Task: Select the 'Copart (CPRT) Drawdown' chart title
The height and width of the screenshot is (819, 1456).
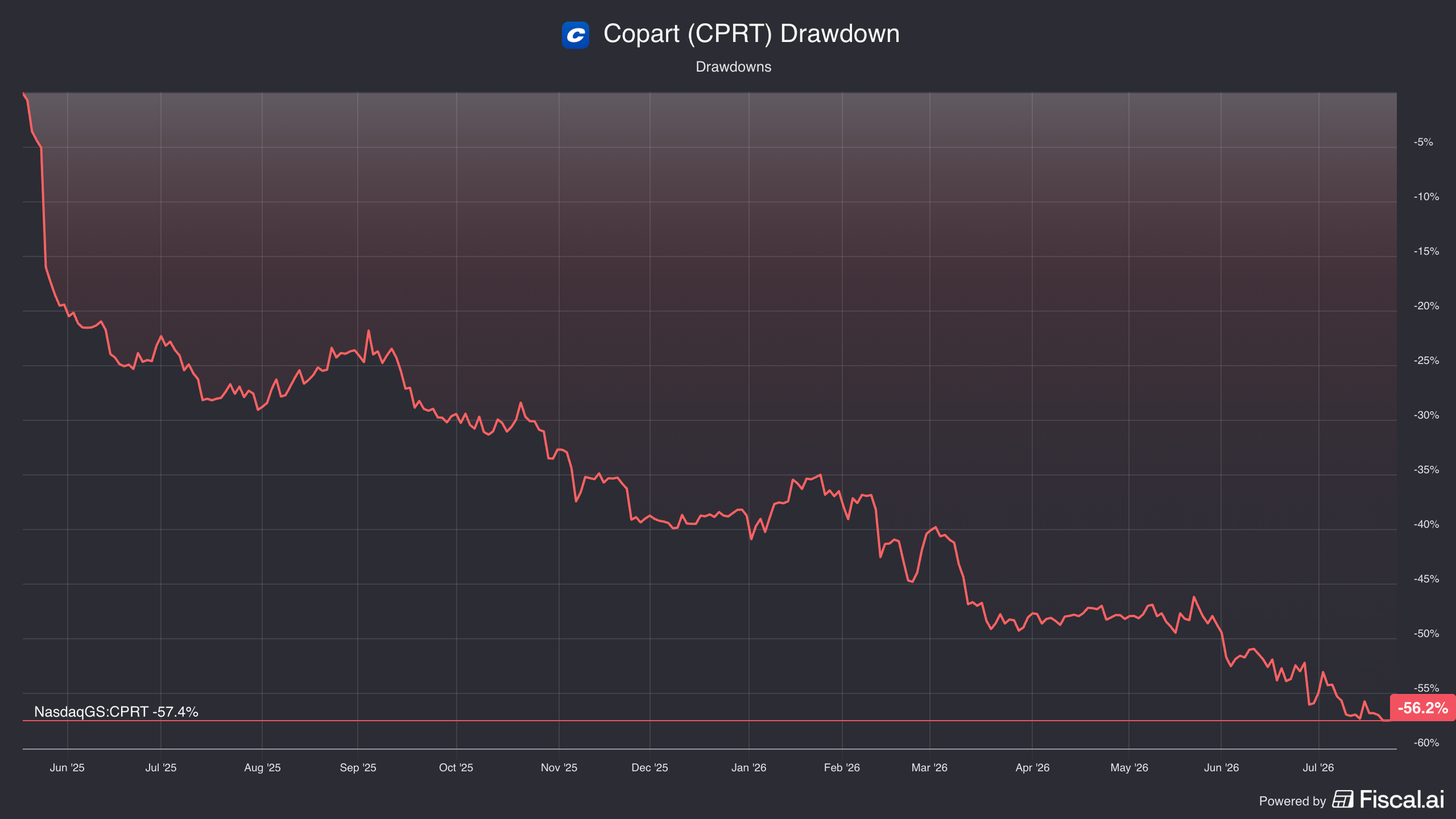Action: pyautogui.click(x=751, y=34)
